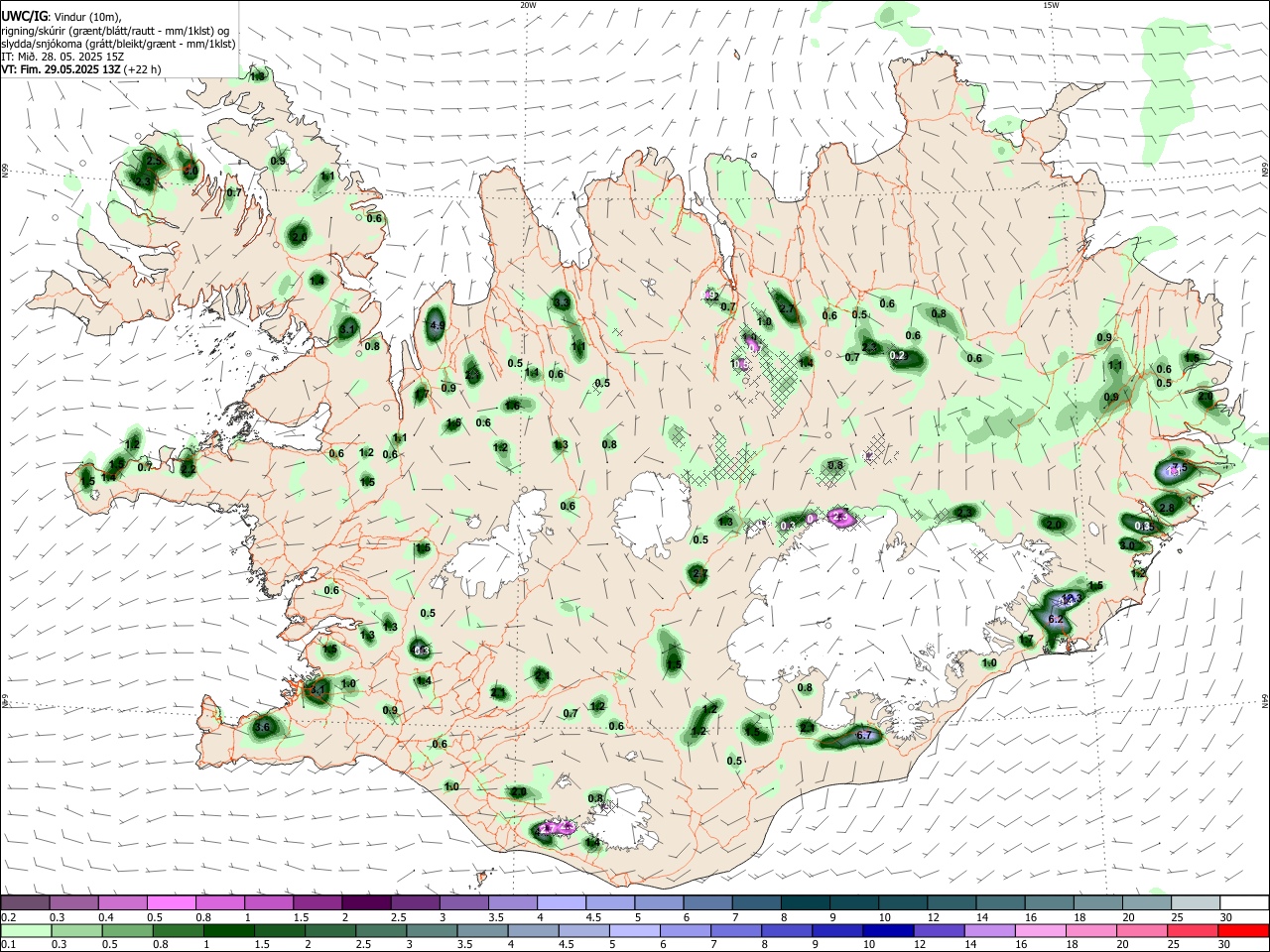Screen dimensions: 1270x952
Task: Click the 2.8 precipitation value on the map
Action: click(1167, 508)
